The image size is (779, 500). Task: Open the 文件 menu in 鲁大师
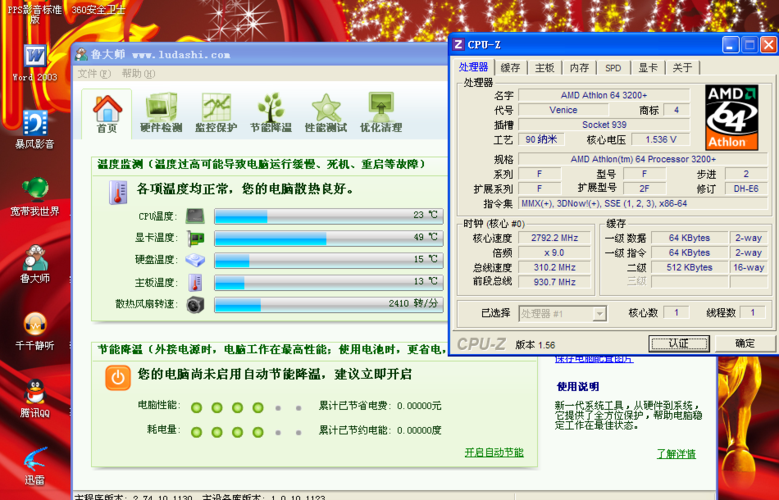pos(94,74)
